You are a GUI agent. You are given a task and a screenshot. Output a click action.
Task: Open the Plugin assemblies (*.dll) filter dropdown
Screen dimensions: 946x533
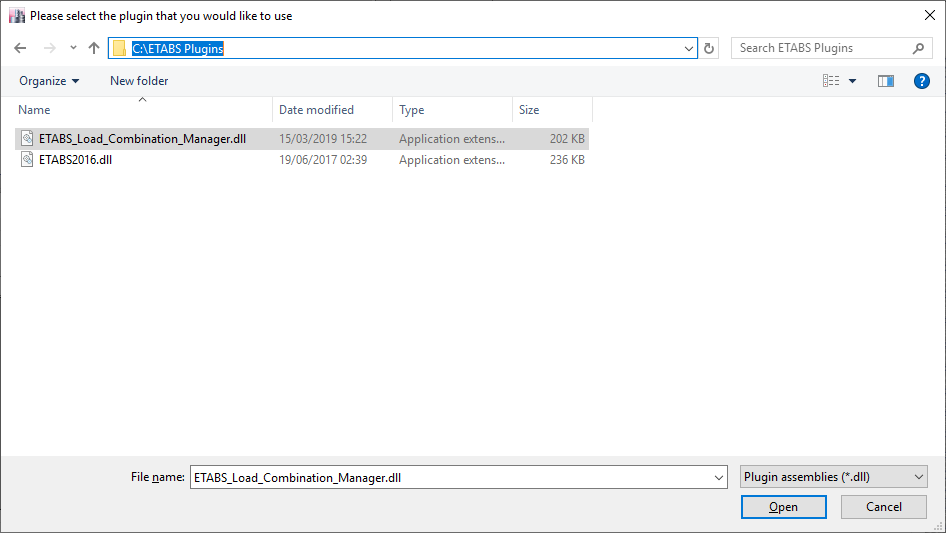point(833,477)
